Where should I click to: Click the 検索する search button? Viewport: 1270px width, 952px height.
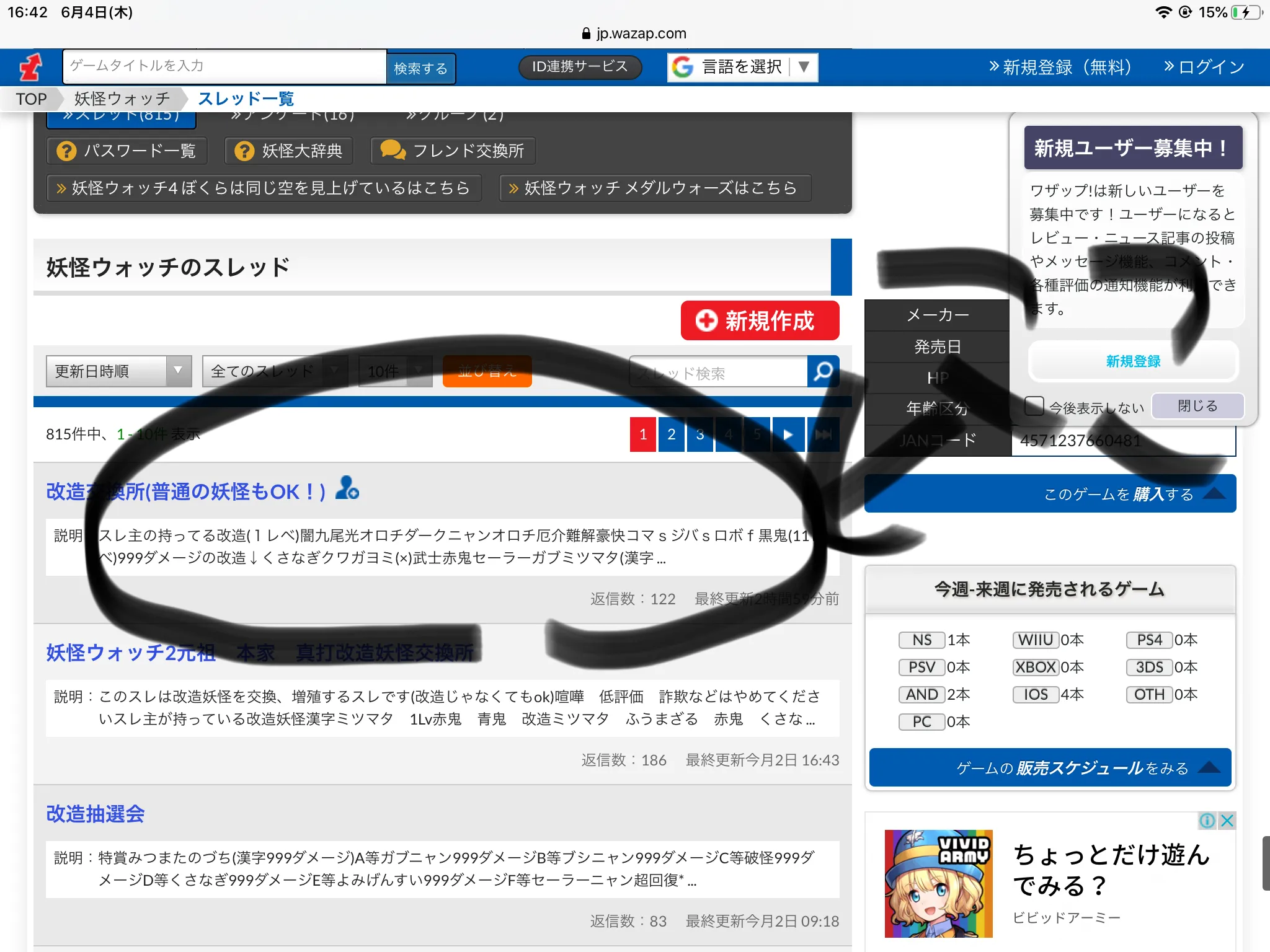(421, 68)
